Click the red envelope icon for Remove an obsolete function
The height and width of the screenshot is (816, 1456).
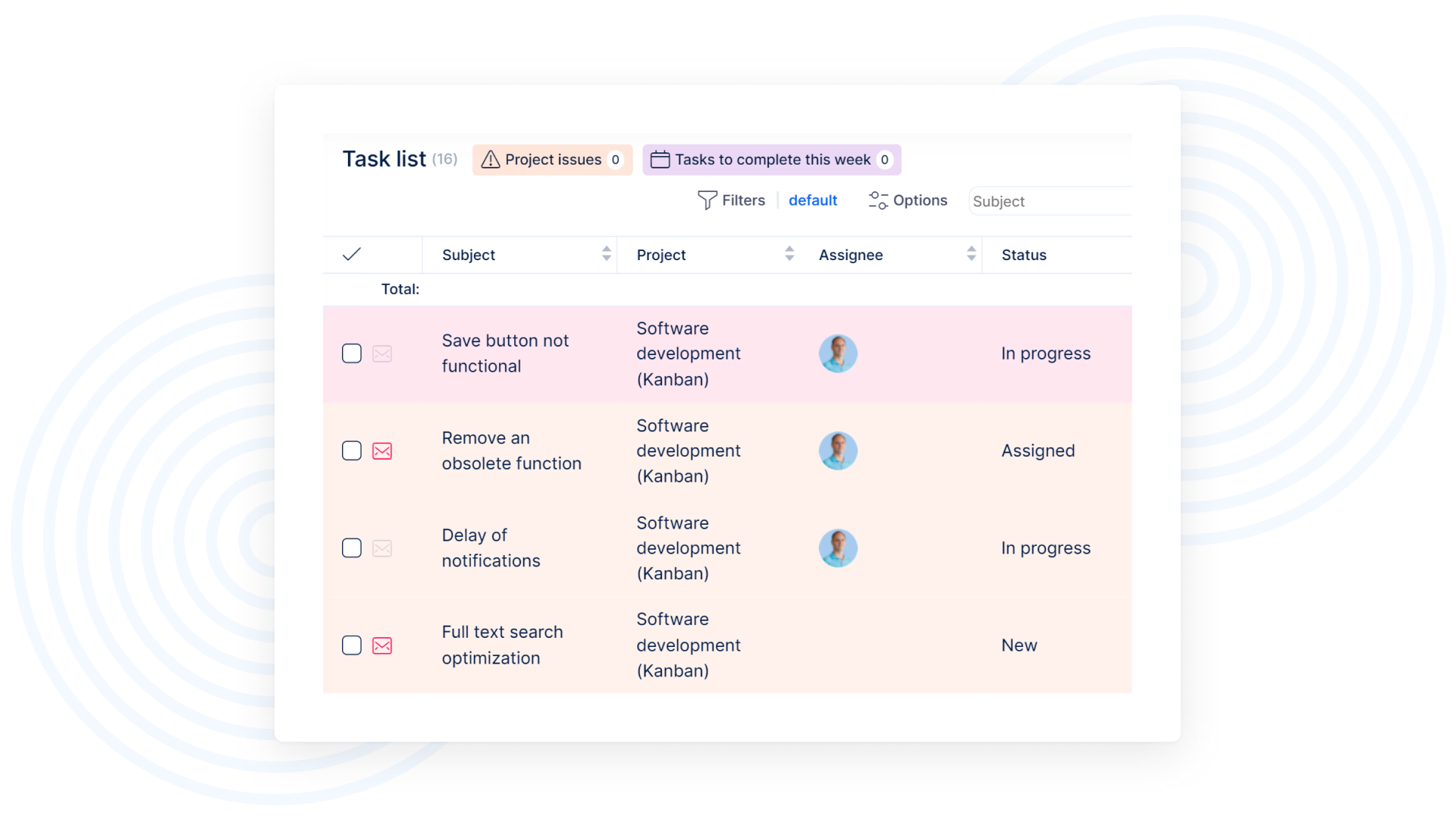(382, 451)
